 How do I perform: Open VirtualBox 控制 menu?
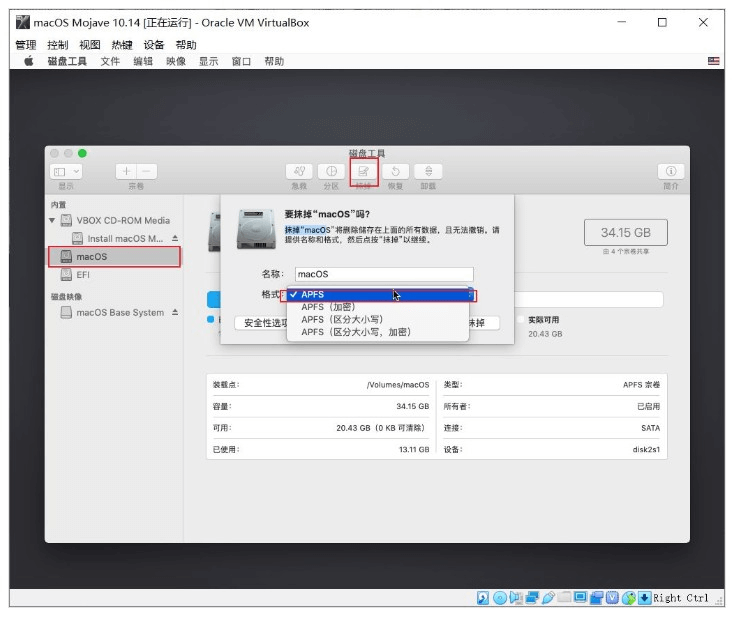tap(58, 45)
